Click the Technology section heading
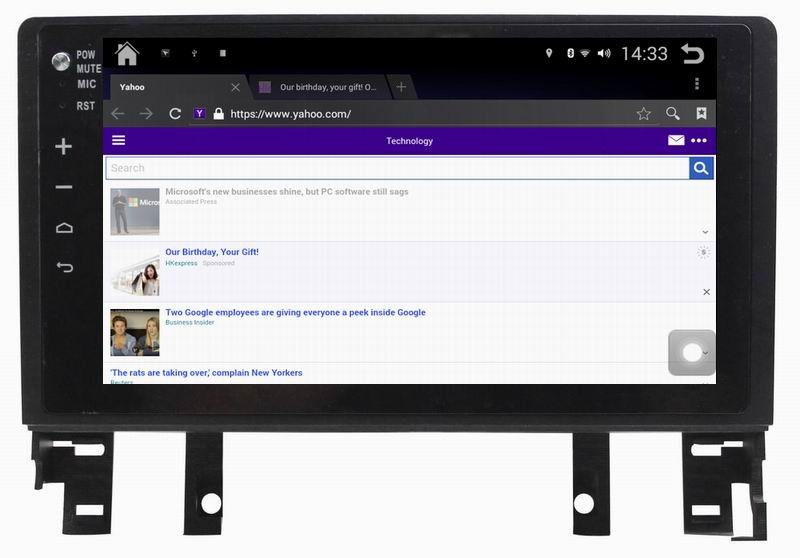800x558 pixels. point(409,141)
